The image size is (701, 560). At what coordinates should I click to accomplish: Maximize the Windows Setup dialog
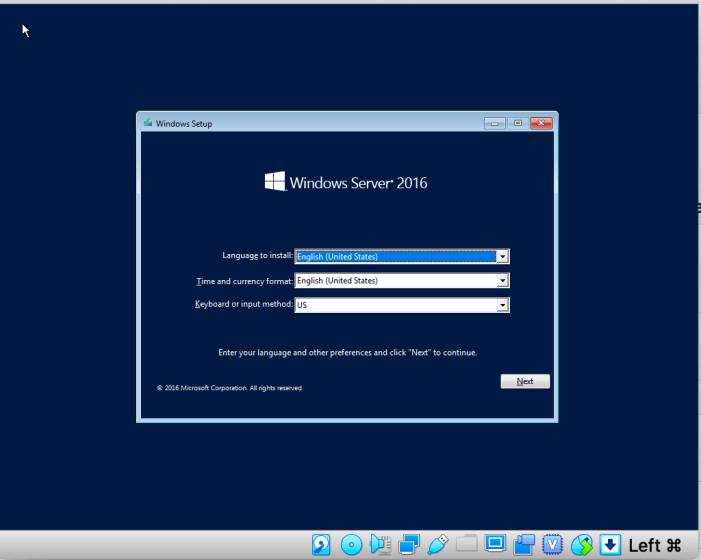(x=518, y=123)
